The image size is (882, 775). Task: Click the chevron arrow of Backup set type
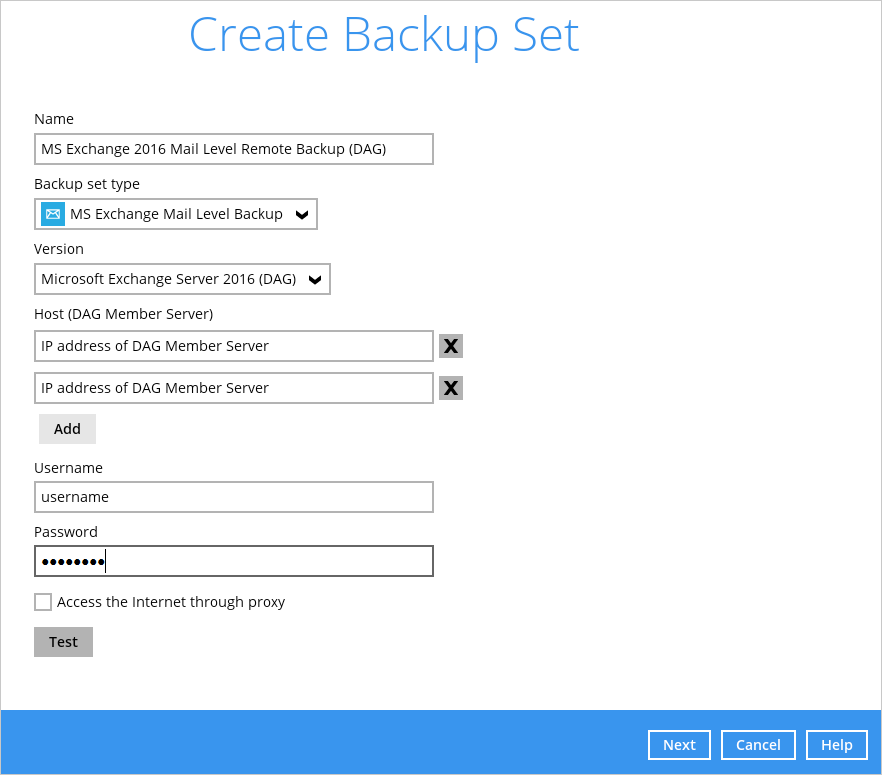pos(302,215)
